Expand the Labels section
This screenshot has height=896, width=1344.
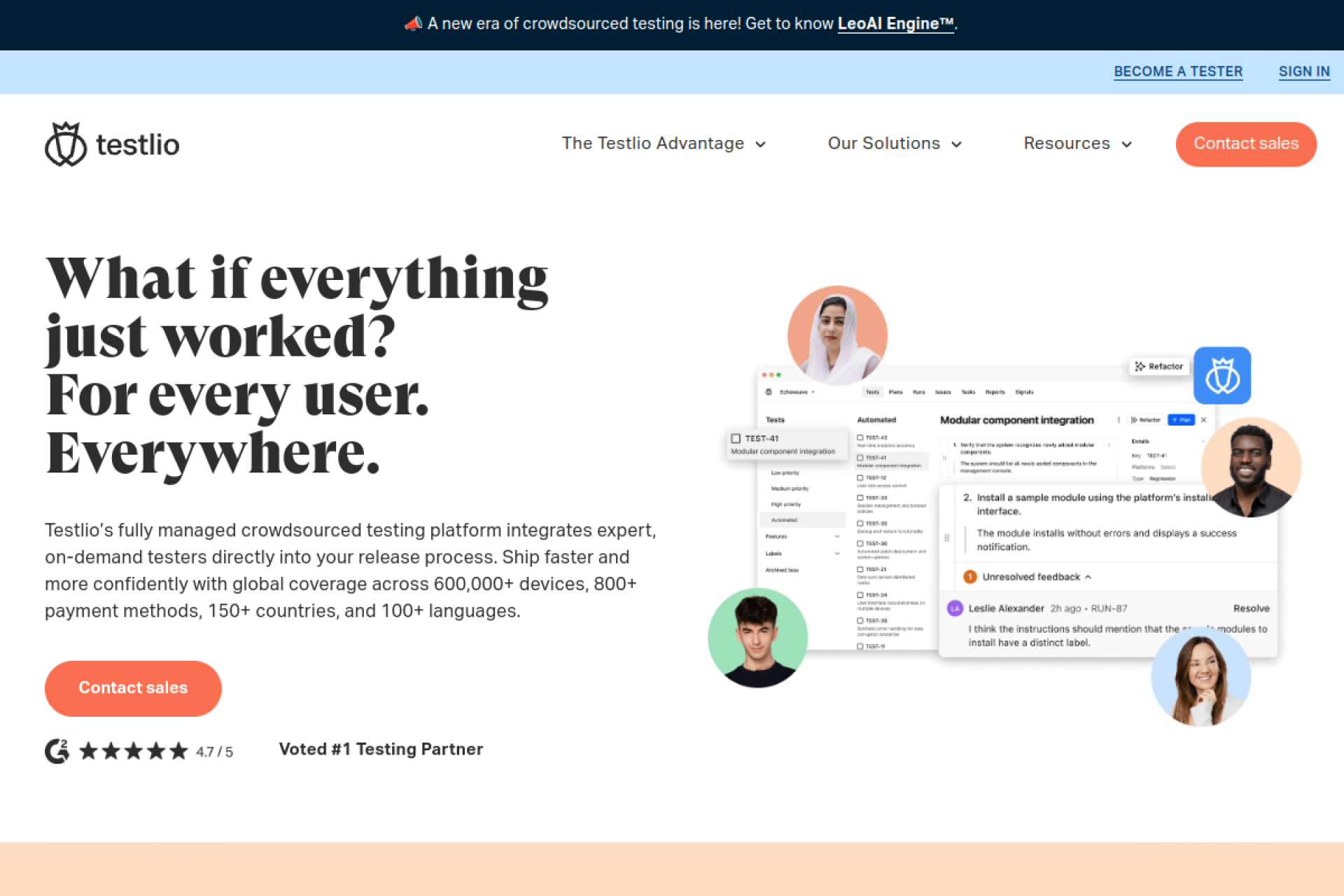coord(837,554)
